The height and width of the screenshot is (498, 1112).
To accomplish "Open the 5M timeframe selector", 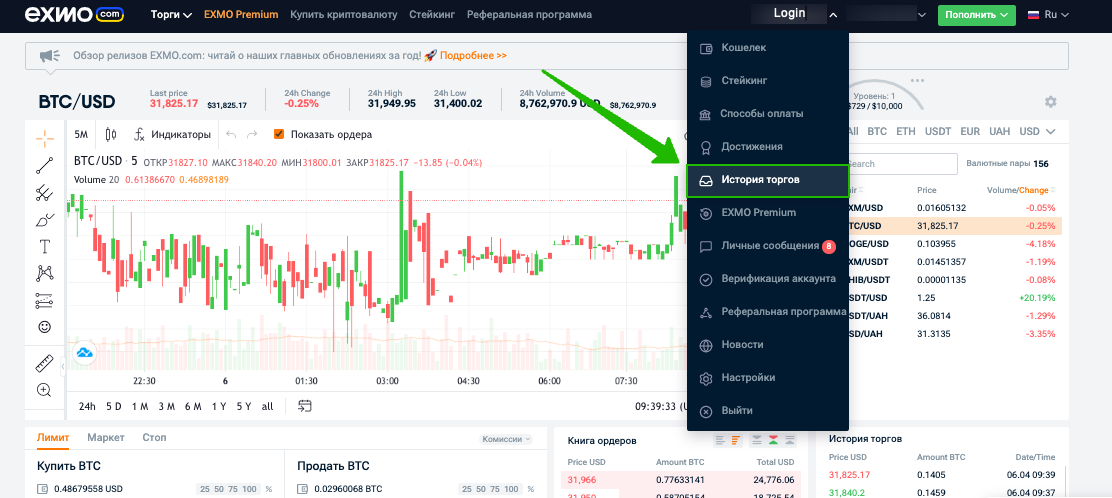I will pyautogui.click(x=82, y=134).
